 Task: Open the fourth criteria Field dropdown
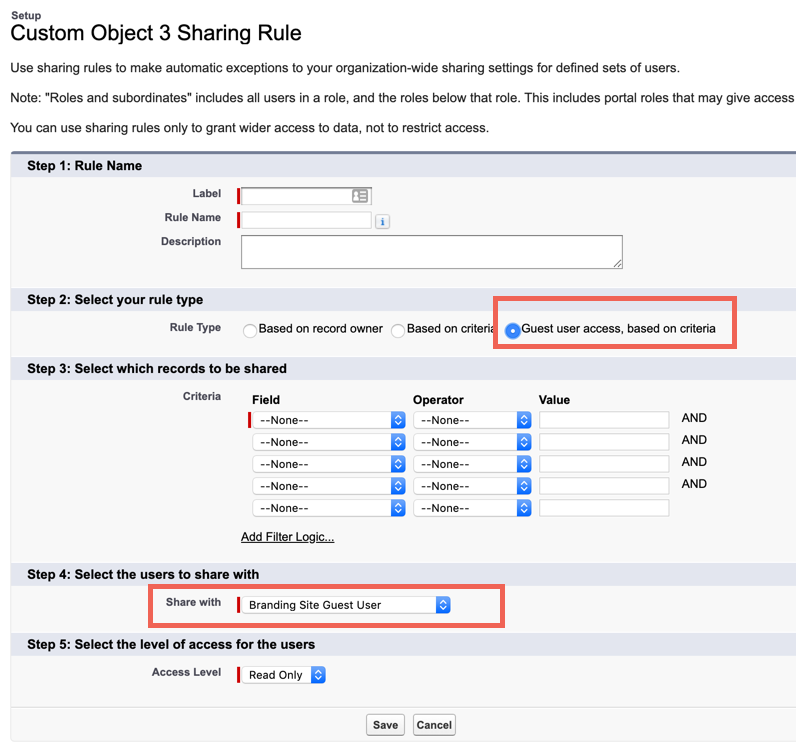tap(328, 486)
